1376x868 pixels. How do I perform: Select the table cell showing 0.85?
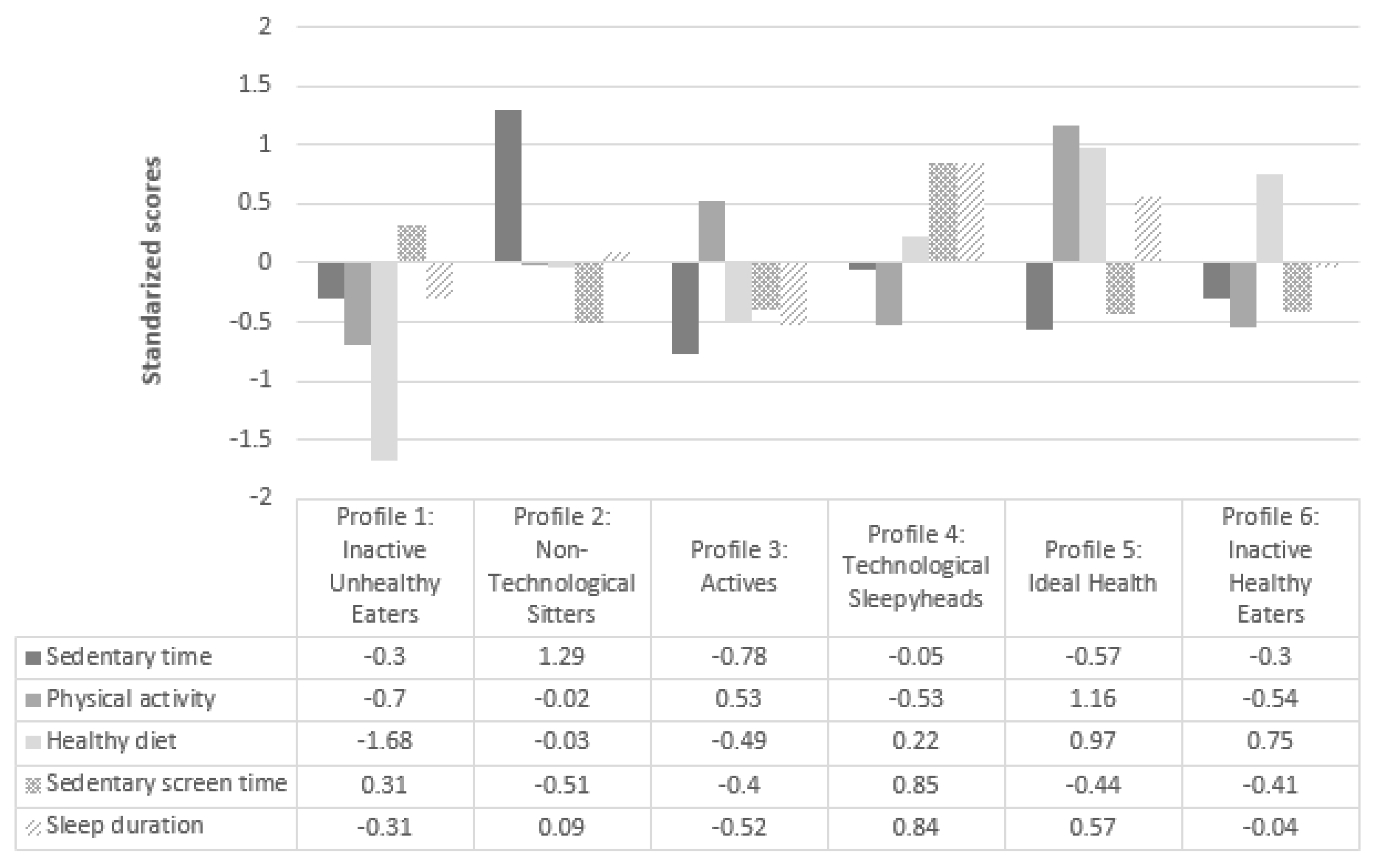pyautogui.click(x=915, y=785)
